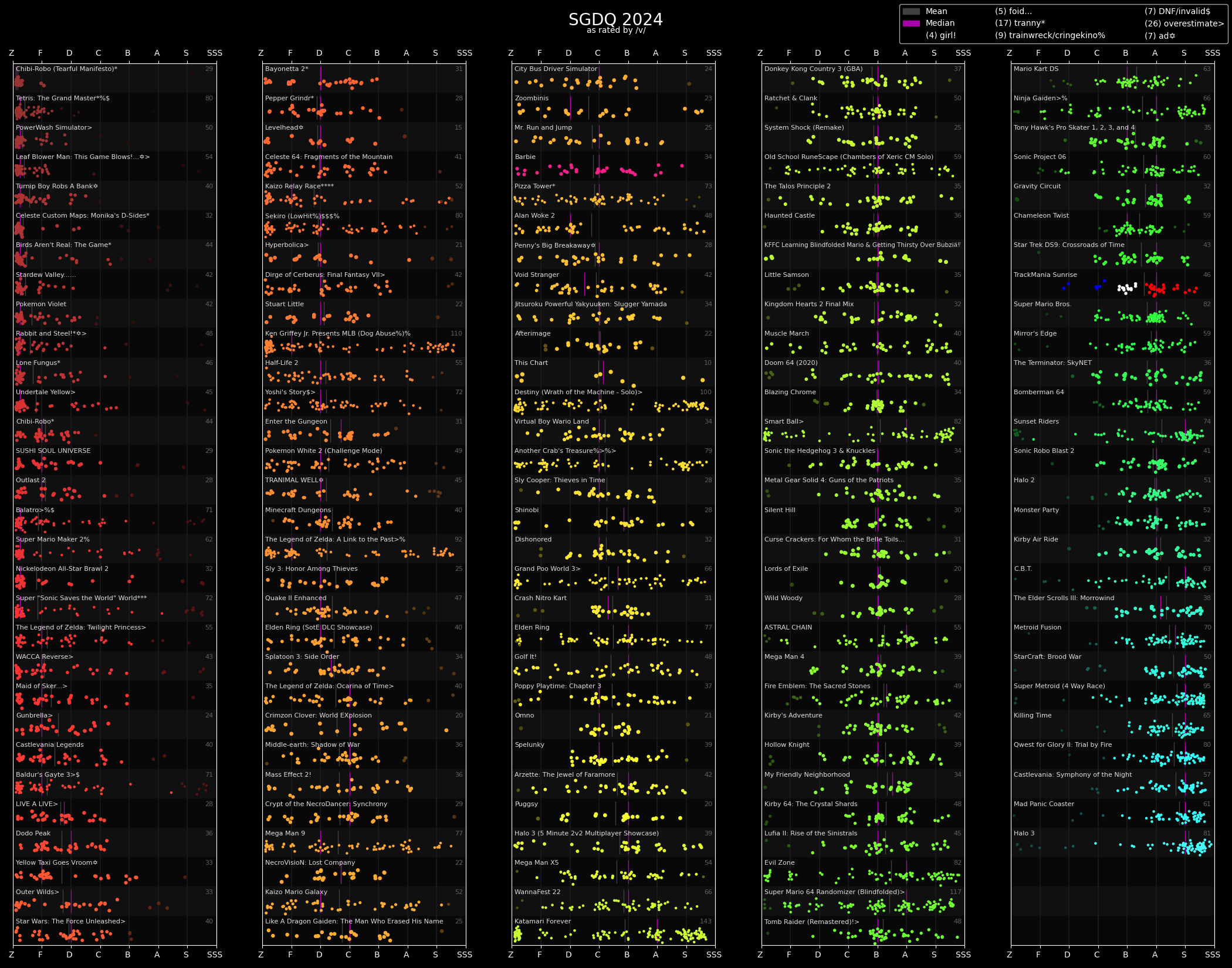Click the 'StarCraft: Brood War' title
The width and height of the screenshot is (1232, 968).
click(1047, 656)
